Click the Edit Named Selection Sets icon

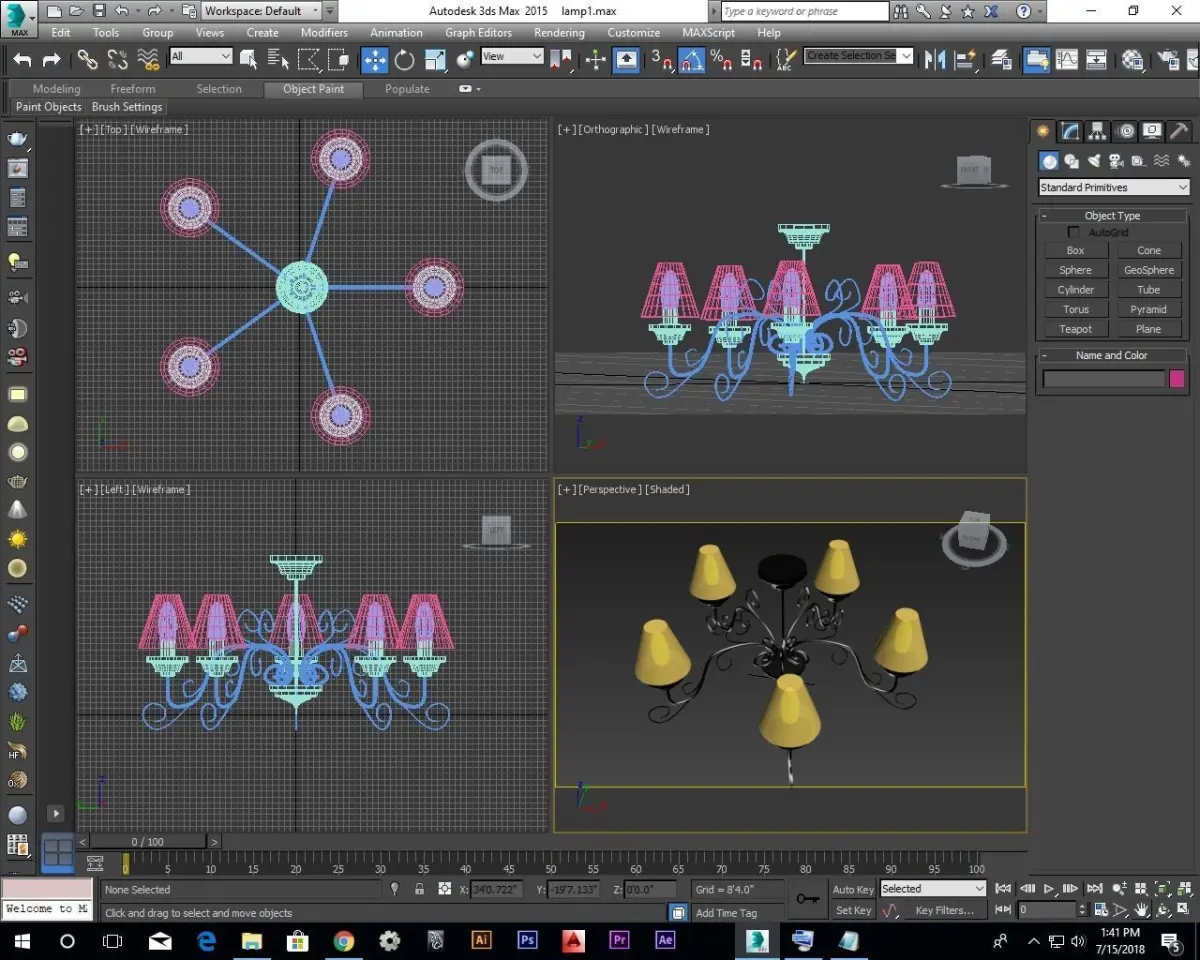[x=787, y=60]
